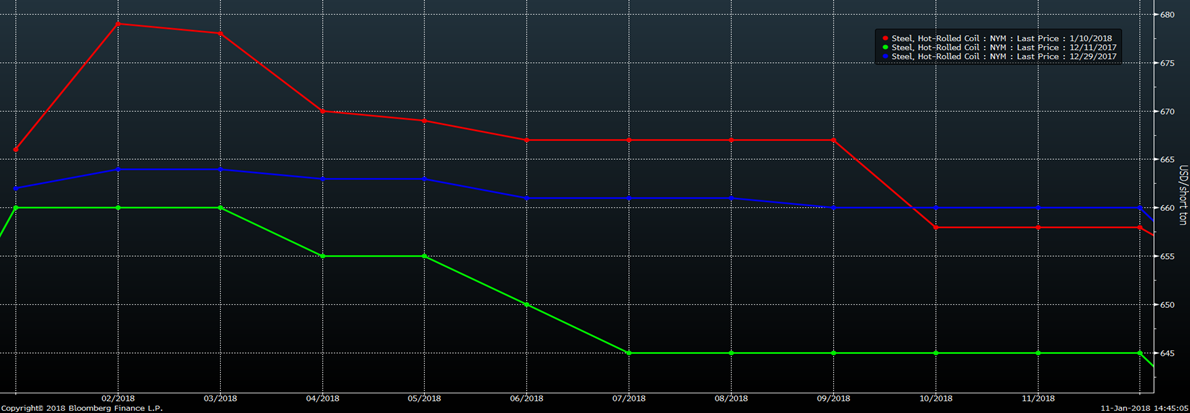Image resolution: width=1190 pixels, height=413 pixels.
Task: Click the red line's peak point at 02/2018
Action: 118,23
